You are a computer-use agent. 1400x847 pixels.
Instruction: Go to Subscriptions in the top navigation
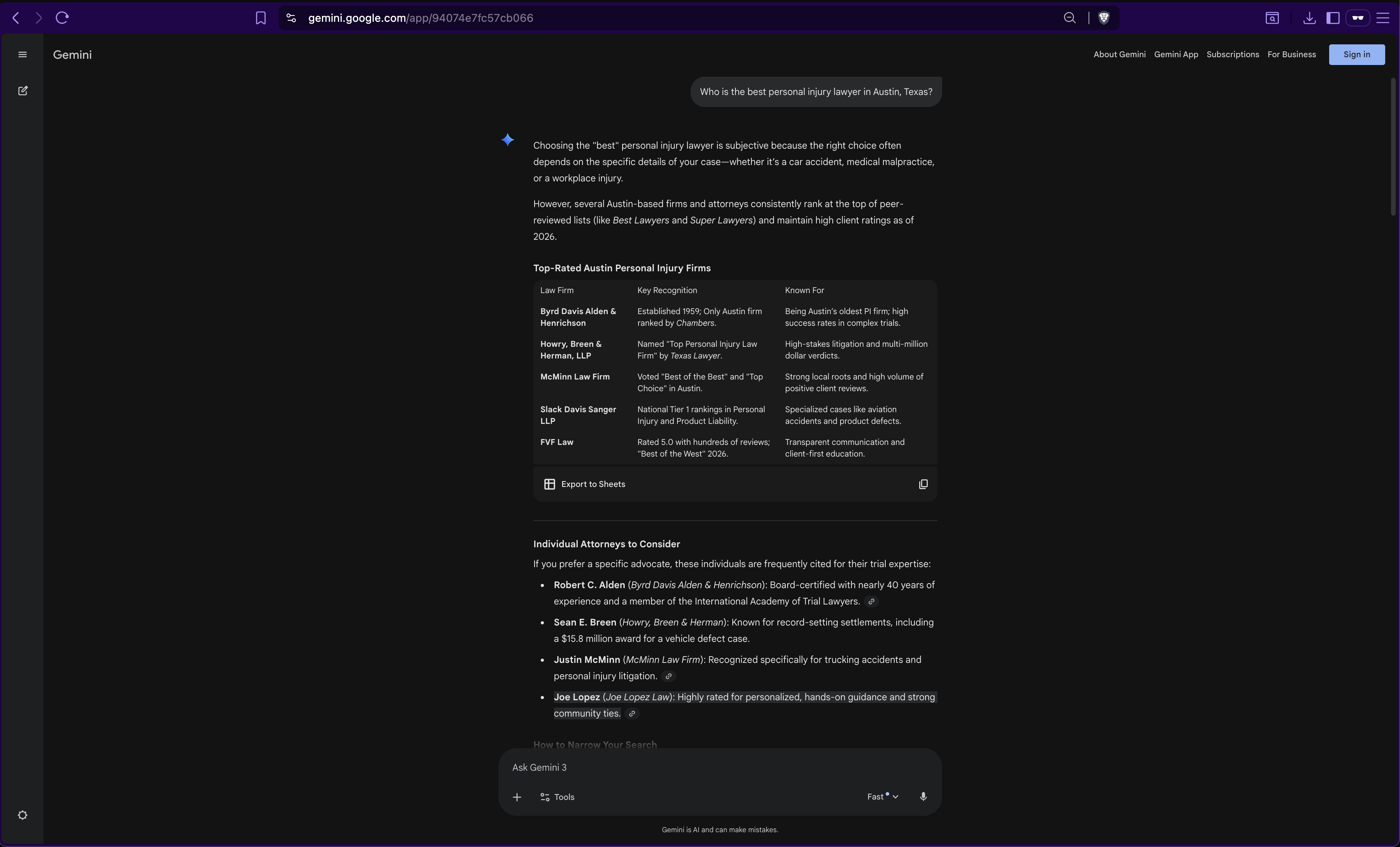(1232, 54)
